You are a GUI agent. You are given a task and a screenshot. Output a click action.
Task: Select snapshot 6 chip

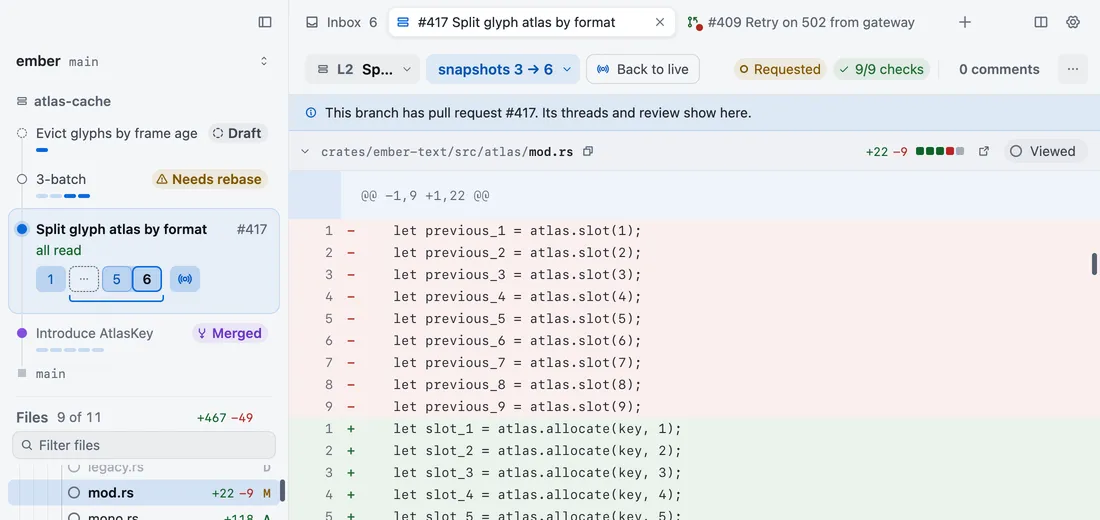coord(147,279)
